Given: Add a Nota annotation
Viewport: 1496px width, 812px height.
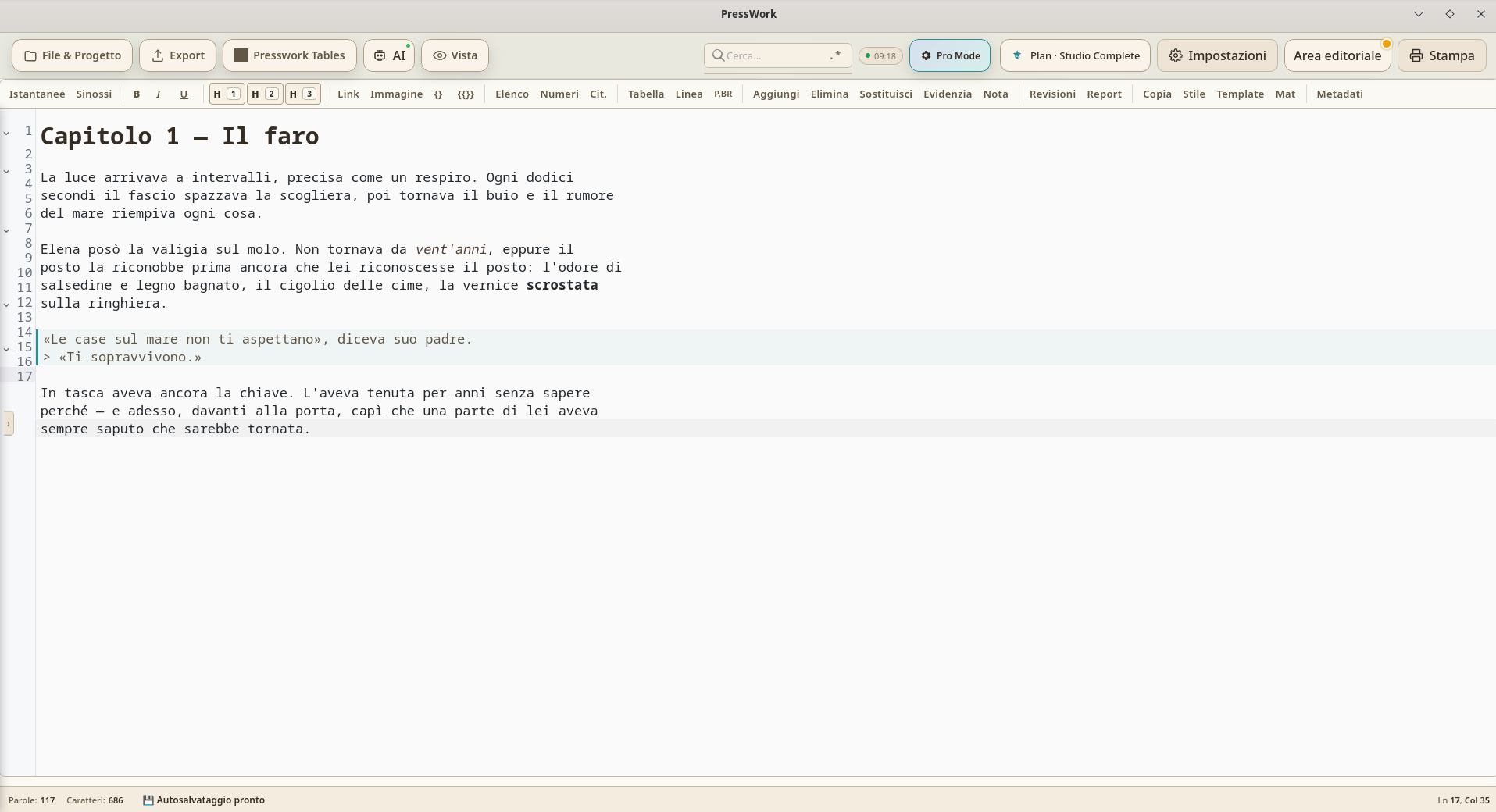Looking at the screenshot, I should pyautogui.click(x=996, y=94).
